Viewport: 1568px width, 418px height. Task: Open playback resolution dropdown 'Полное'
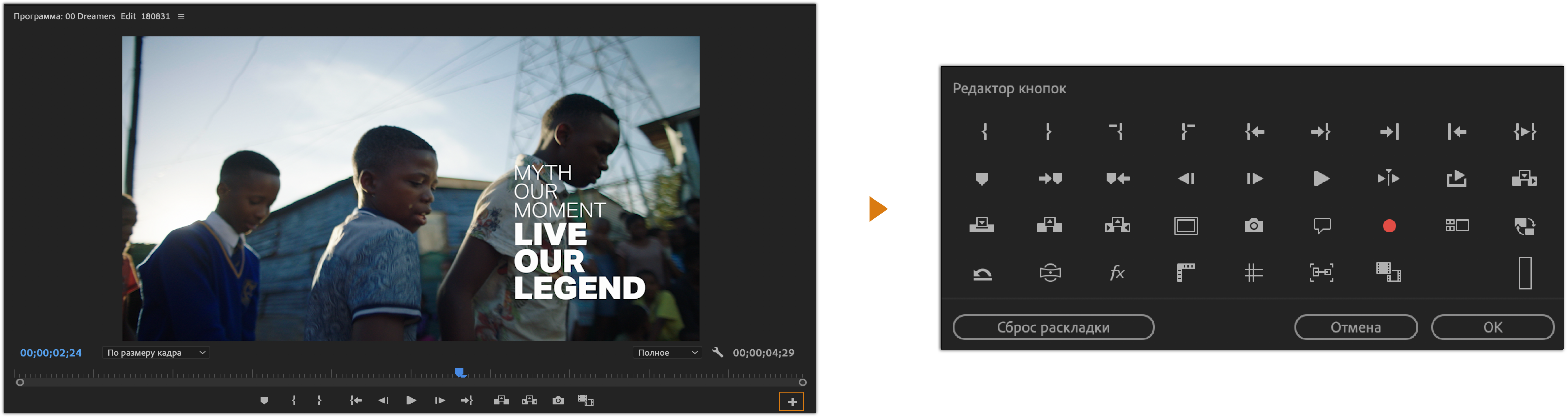[667, 353]
